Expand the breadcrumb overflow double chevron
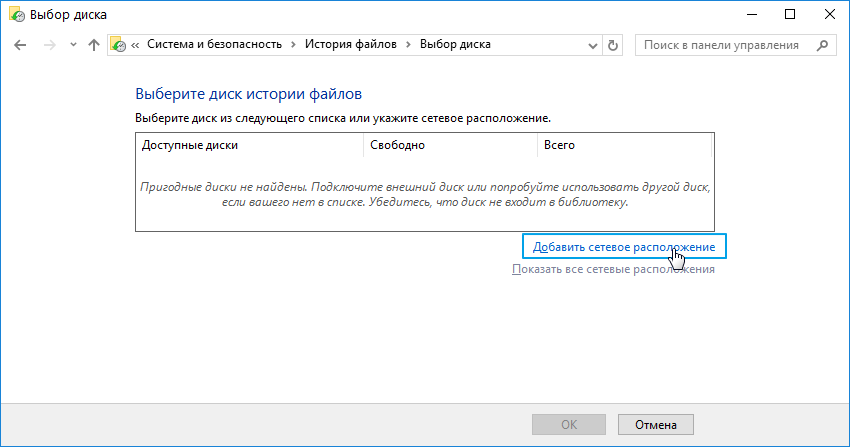Screen dimensions: 850x447 (135, 45)
